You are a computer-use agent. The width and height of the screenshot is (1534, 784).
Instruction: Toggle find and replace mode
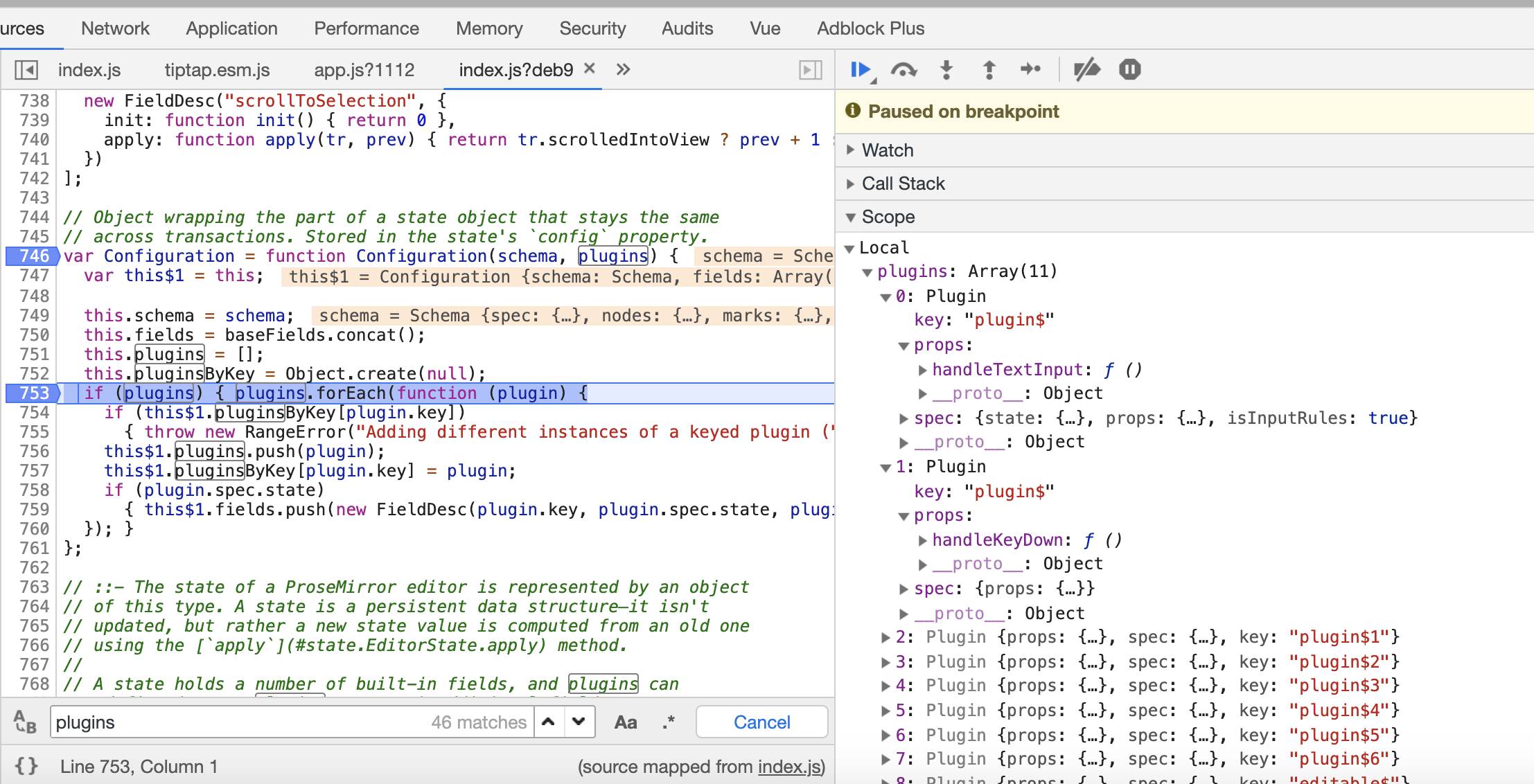[x=25, y=722]
